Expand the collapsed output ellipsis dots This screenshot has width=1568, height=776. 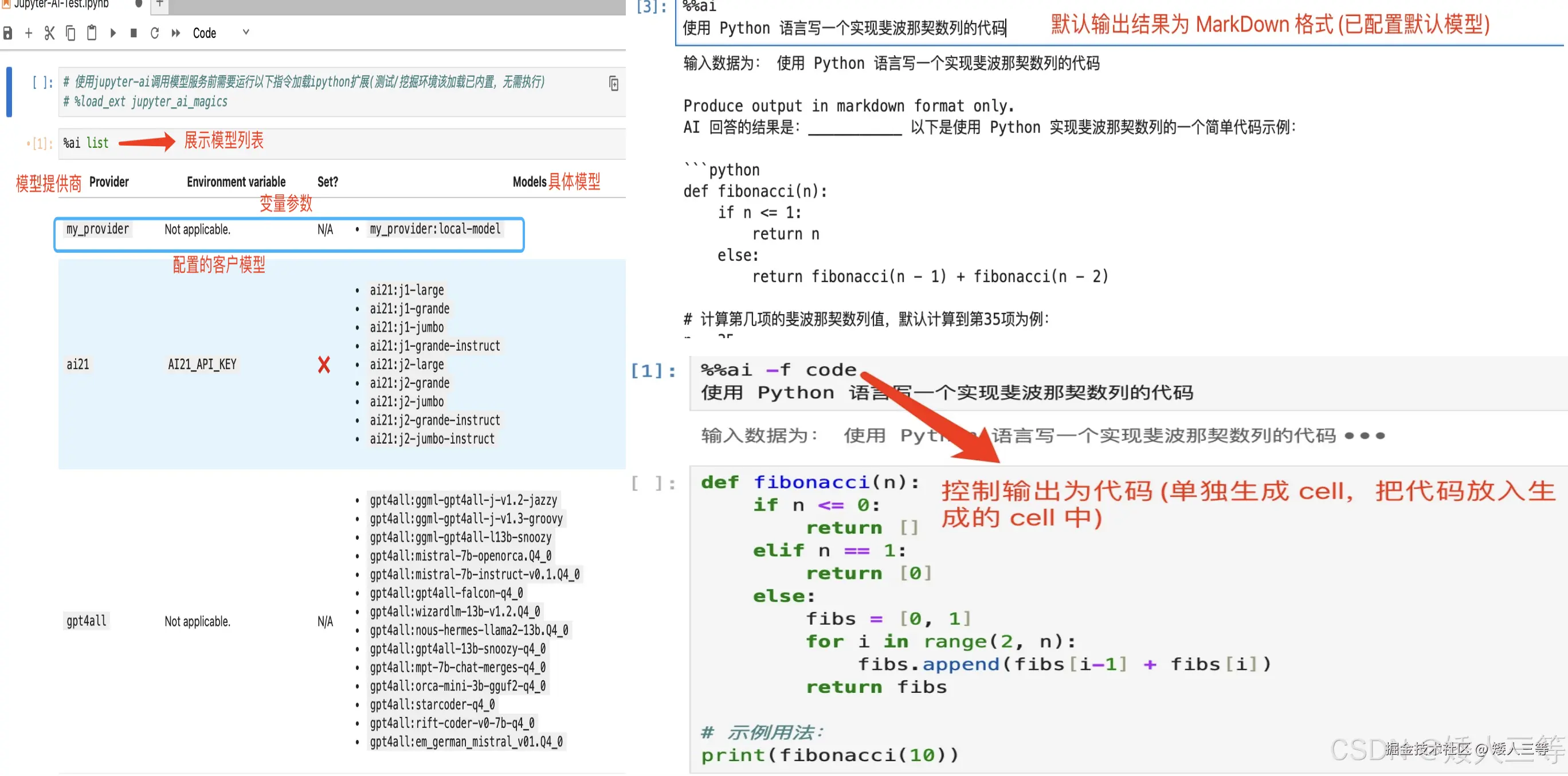coord(1364,436)
